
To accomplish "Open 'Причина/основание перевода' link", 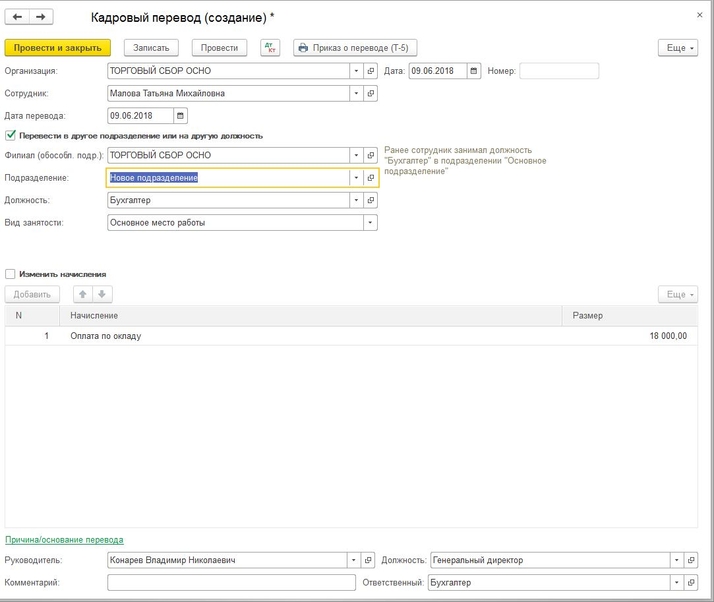I will (64, 539).
